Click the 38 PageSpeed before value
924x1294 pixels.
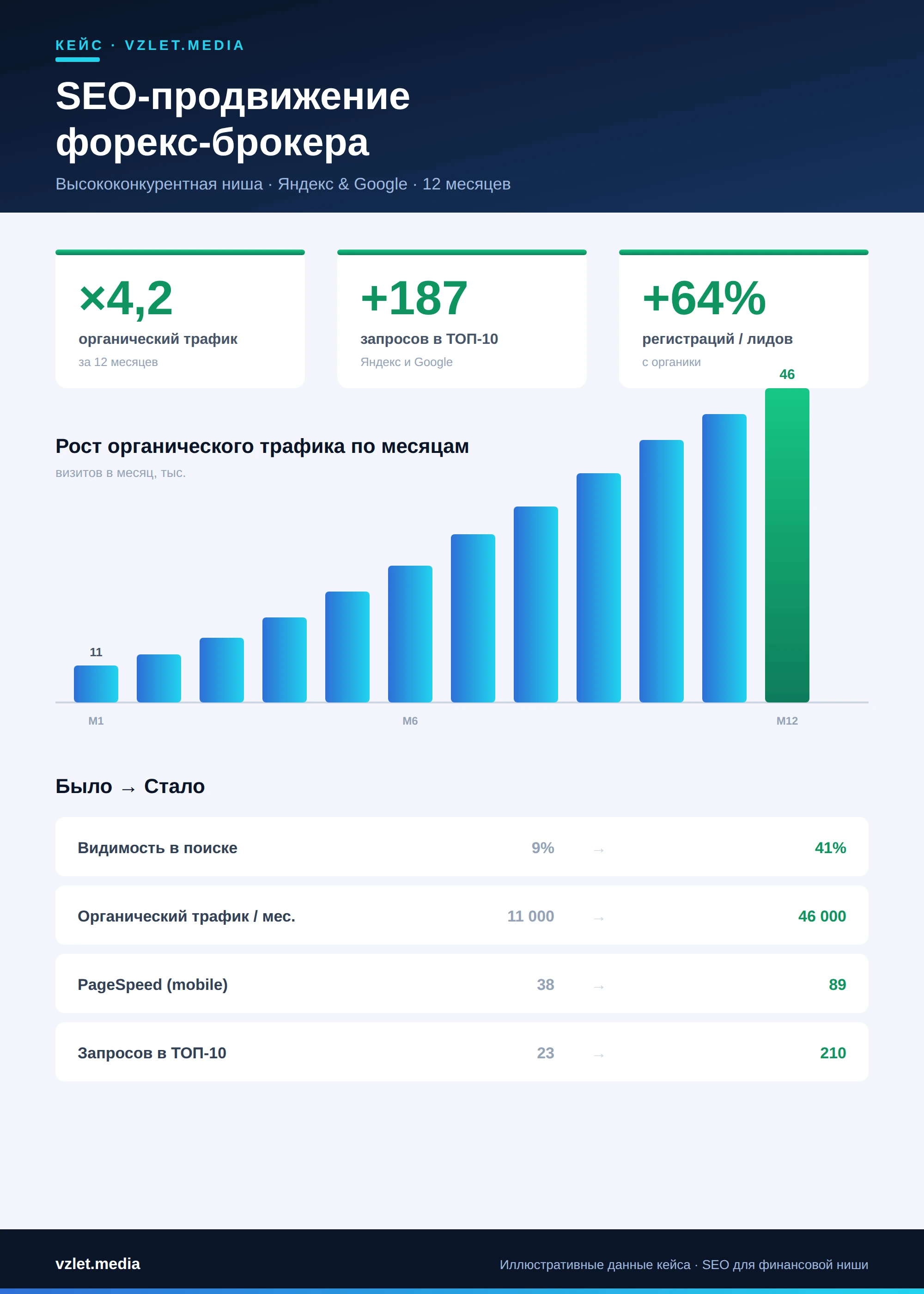pos(545,984)
